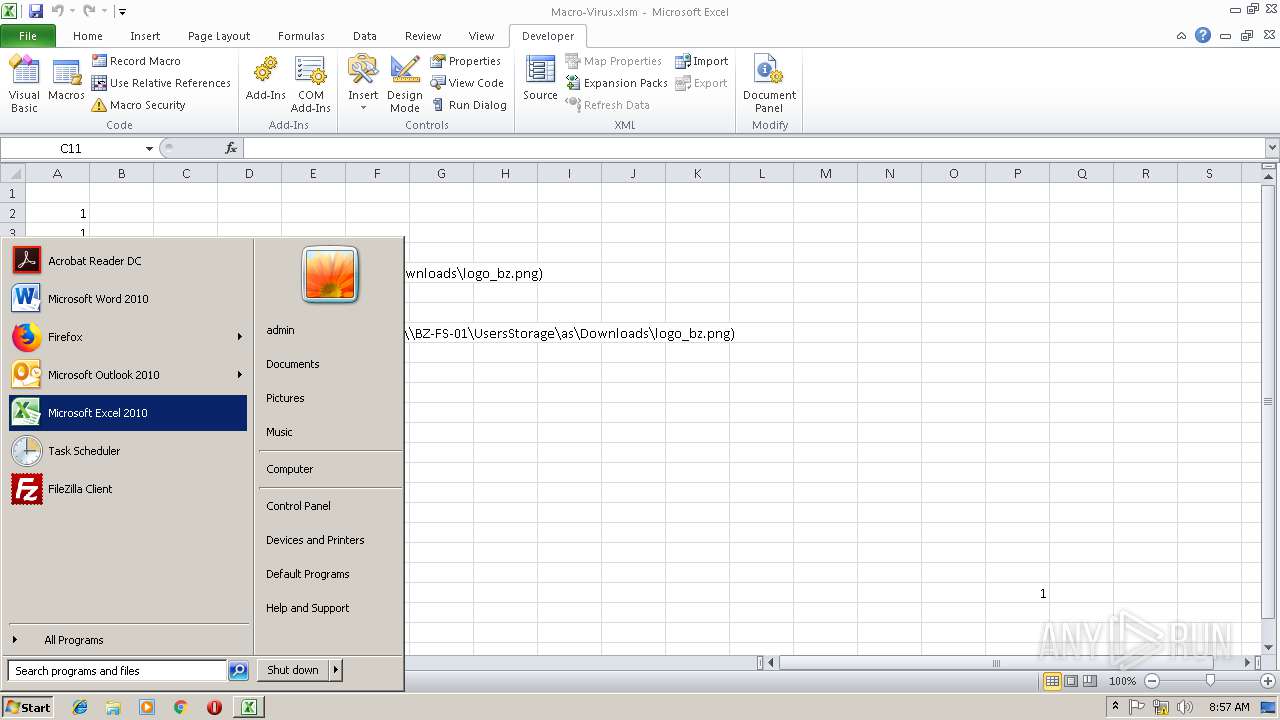This screenshot has width=1280, height=720.
Task: Switch to Page Break Preview in status bar
Action: (1090, 681)
